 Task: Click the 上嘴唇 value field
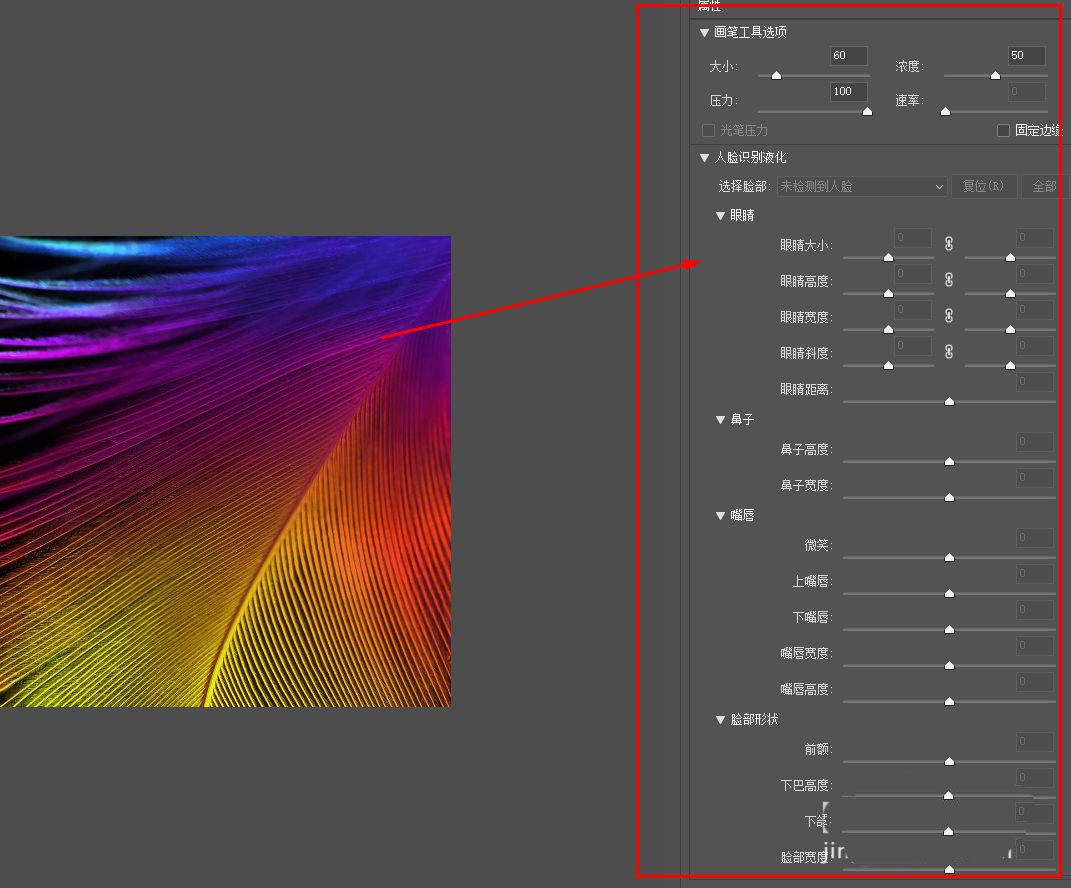click(1035, 574)
